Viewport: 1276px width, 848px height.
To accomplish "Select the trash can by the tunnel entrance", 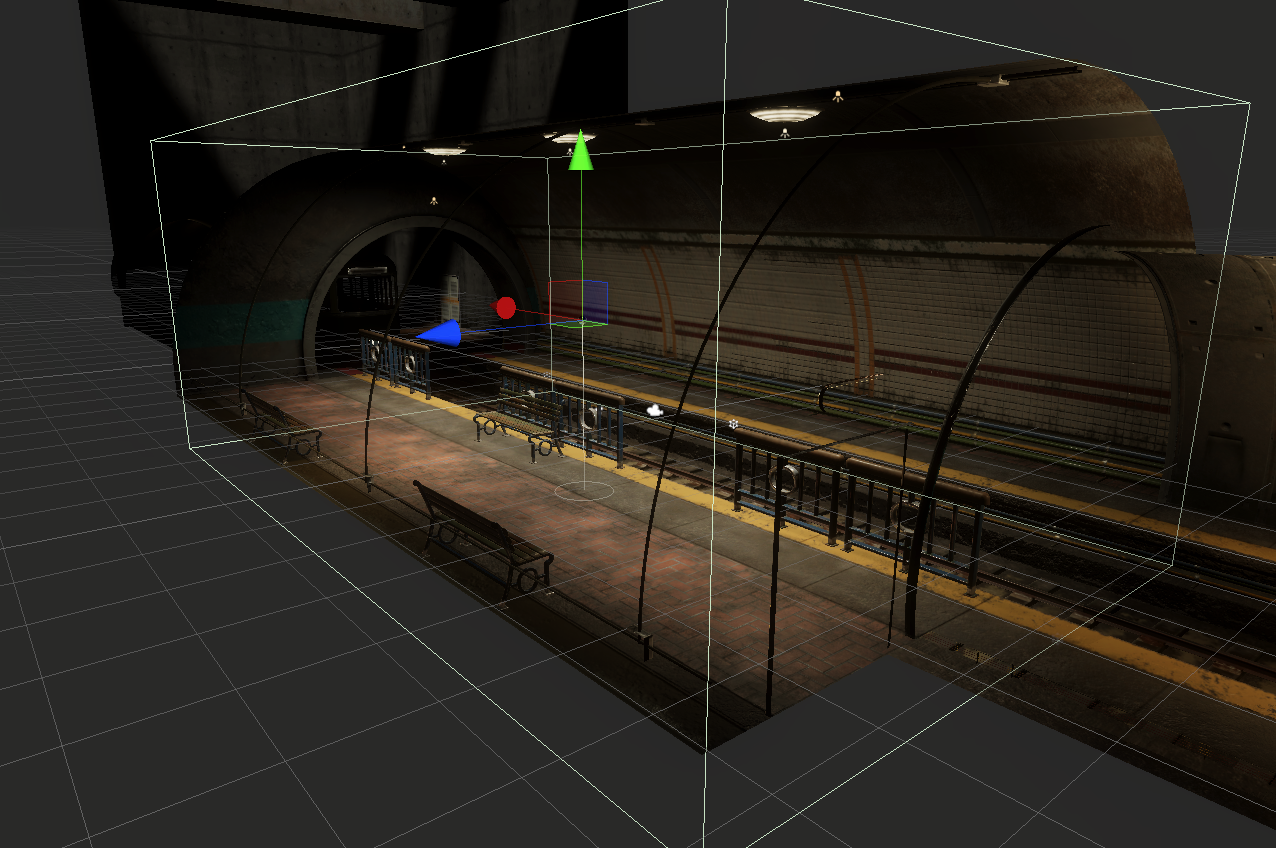I will [452, 300].
